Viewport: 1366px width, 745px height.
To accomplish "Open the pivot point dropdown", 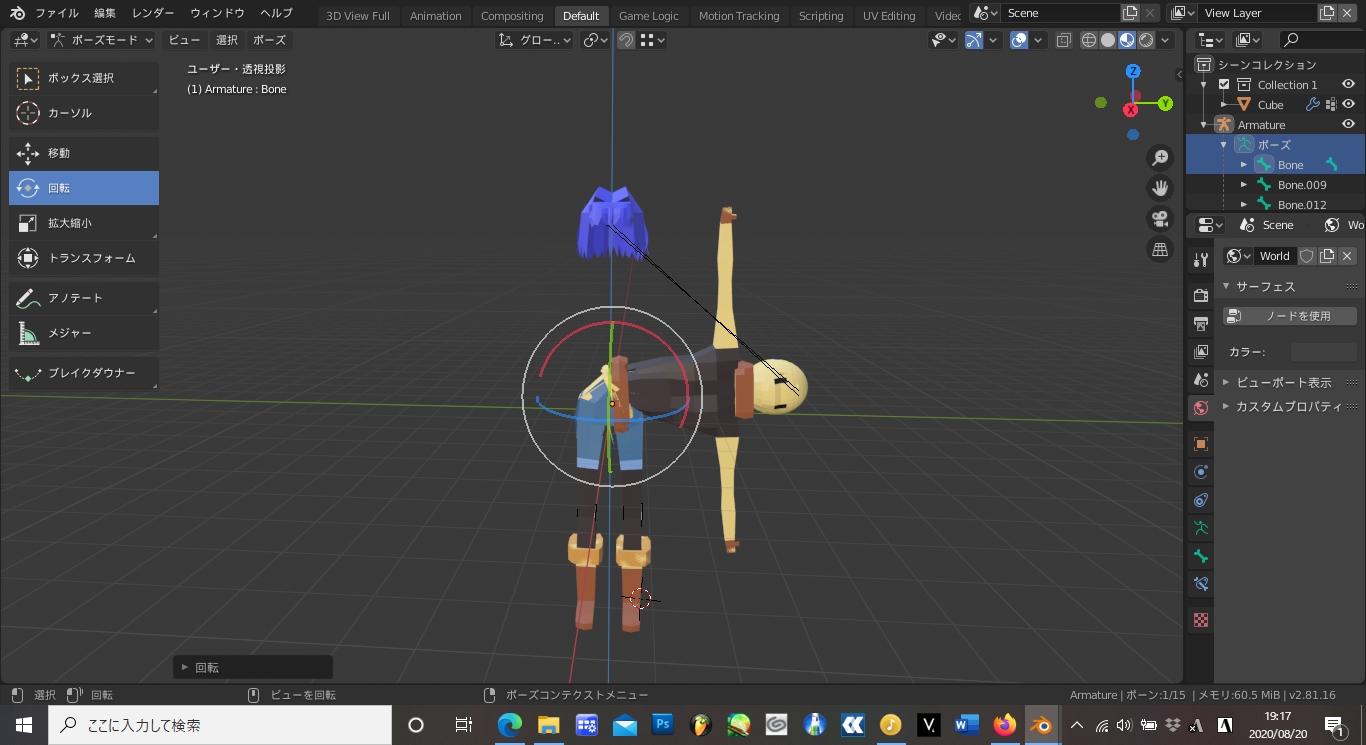I will point(597,40).
